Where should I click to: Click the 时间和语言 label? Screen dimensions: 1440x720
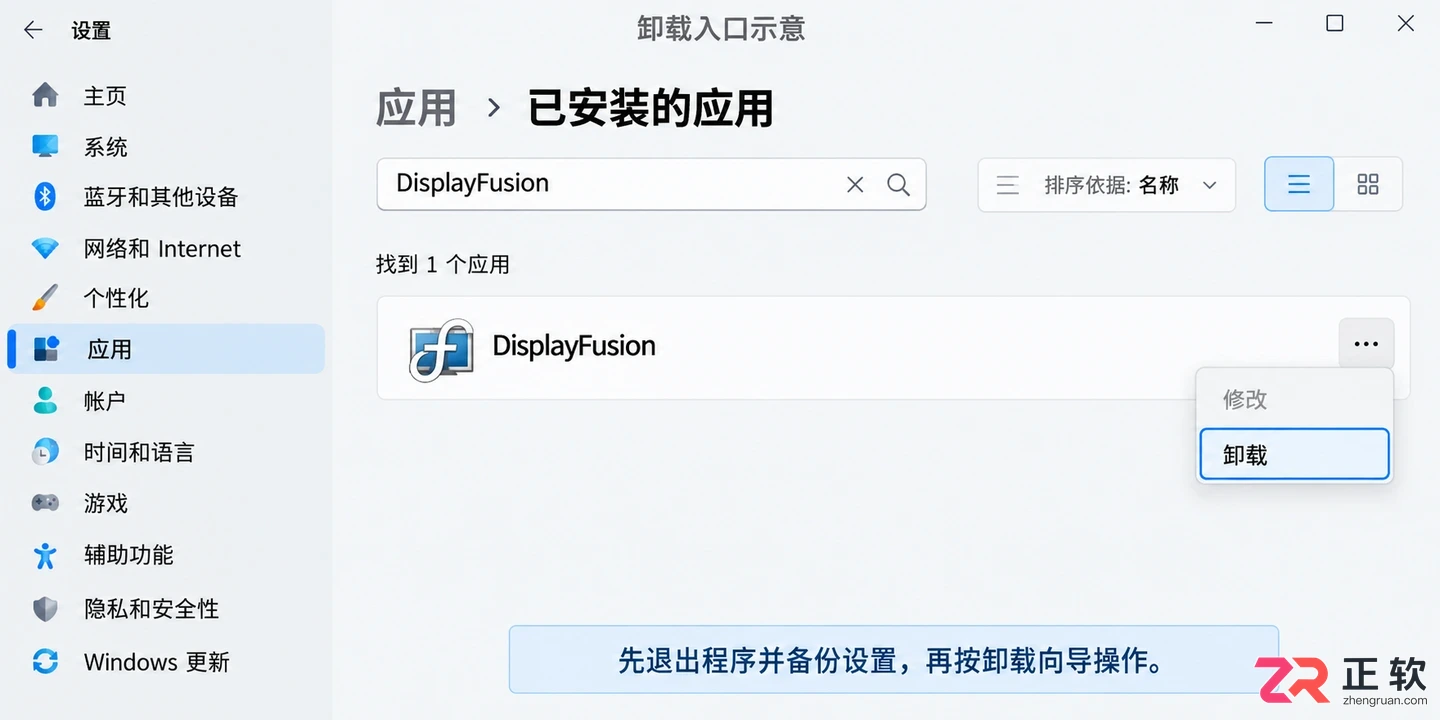point(139,452)
